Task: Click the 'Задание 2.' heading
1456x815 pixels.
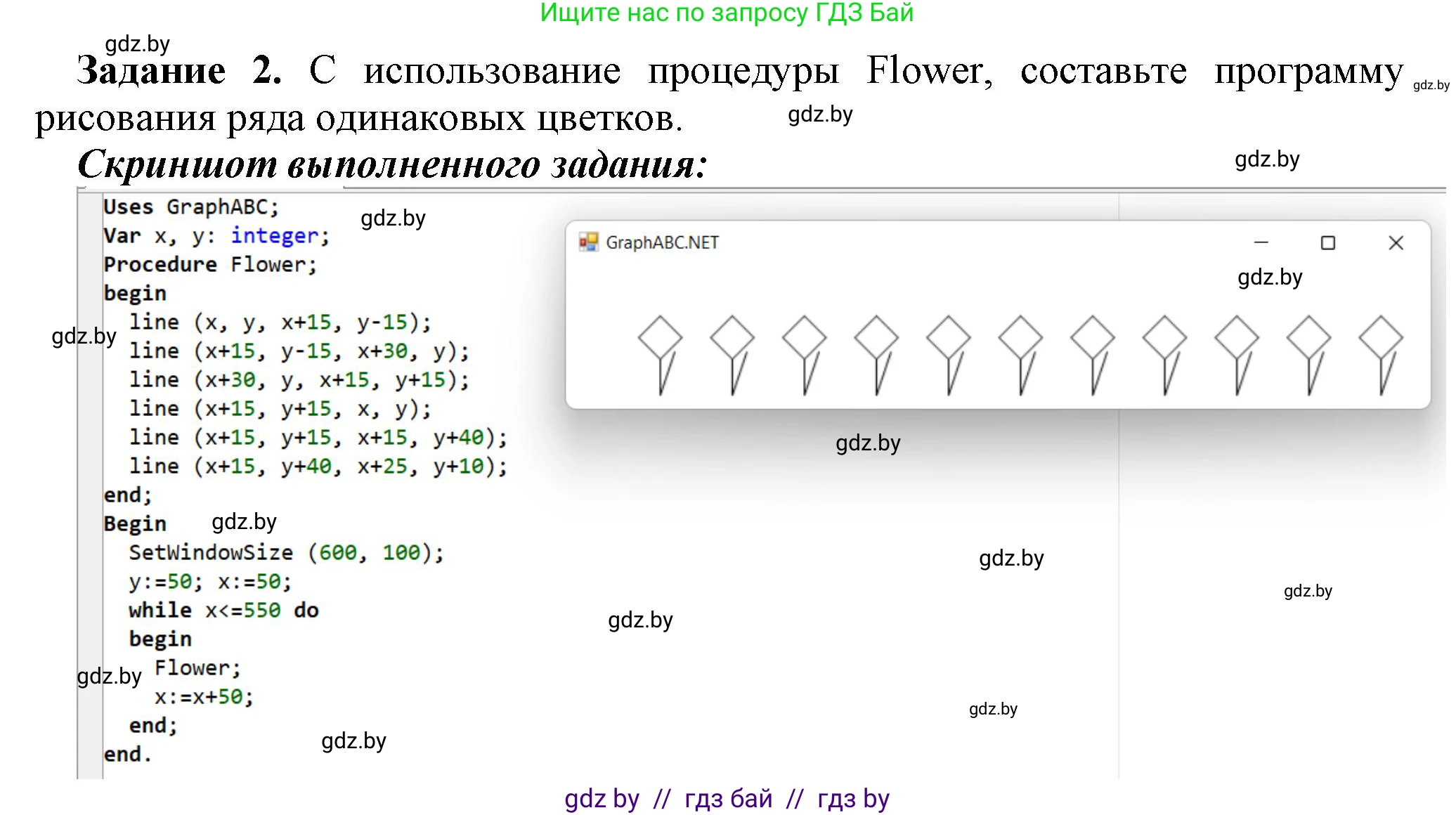Action: tap(179, 71)
